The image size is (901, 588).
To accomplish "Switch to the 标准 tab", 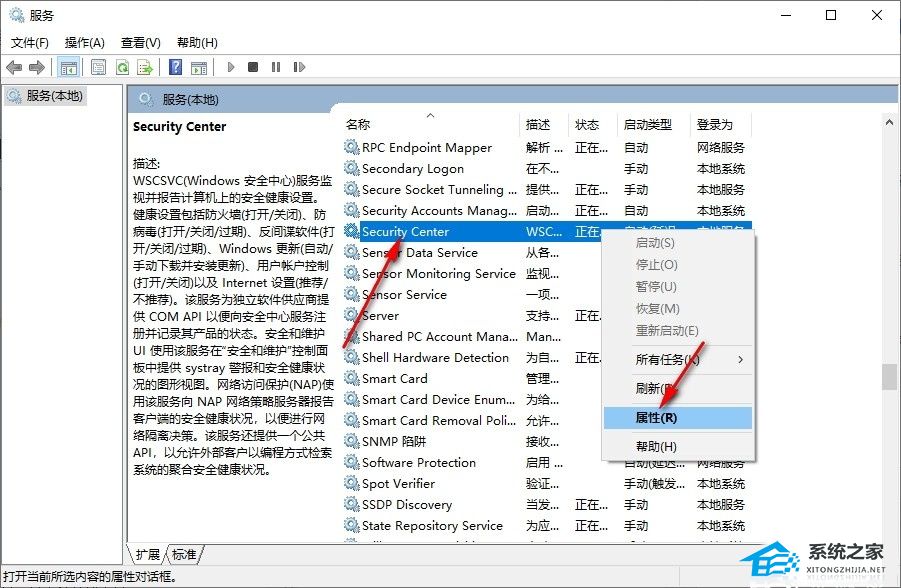I will [184, 554].
